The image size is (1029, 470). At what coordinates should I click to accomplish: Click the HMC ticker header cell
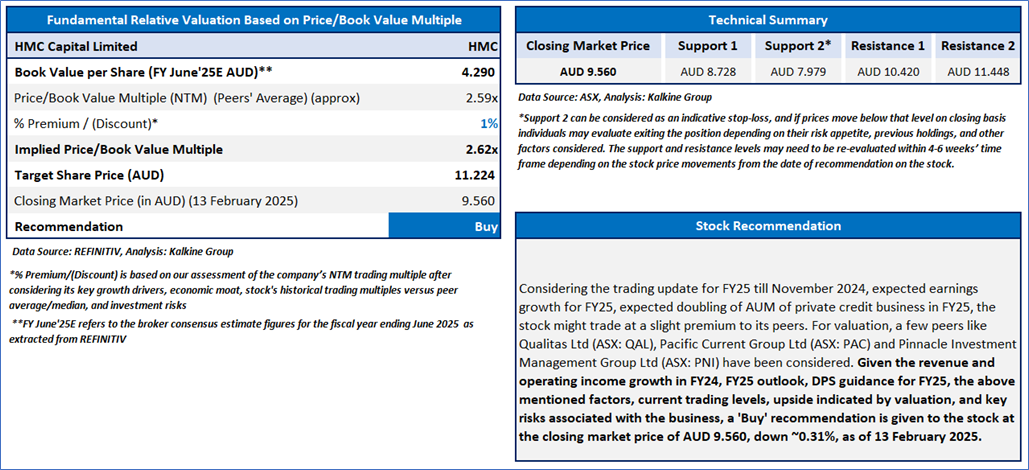click(482, 46)
